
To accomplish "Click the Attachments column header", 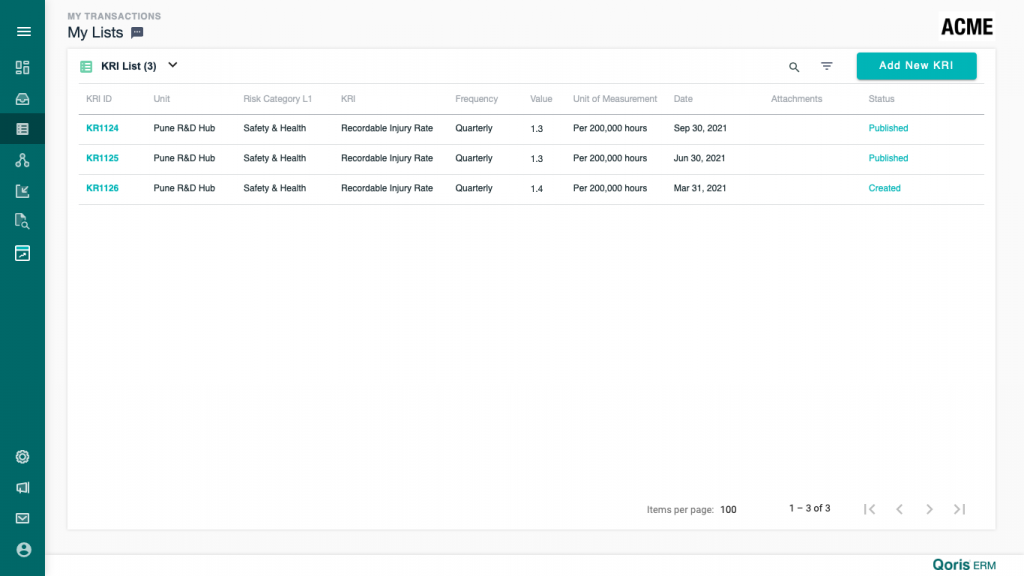I will click(796, 99).
